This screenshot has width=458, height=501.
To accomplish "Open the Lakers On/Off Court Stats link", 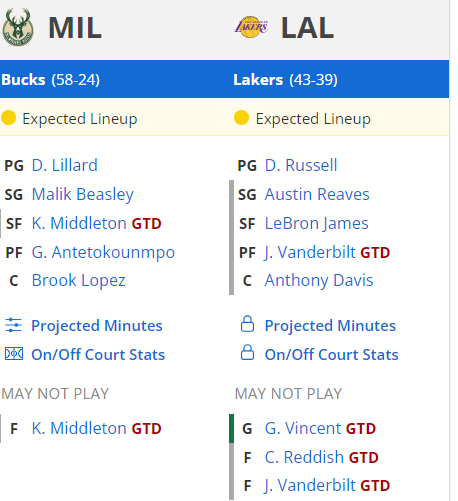I will pos(331,354).
